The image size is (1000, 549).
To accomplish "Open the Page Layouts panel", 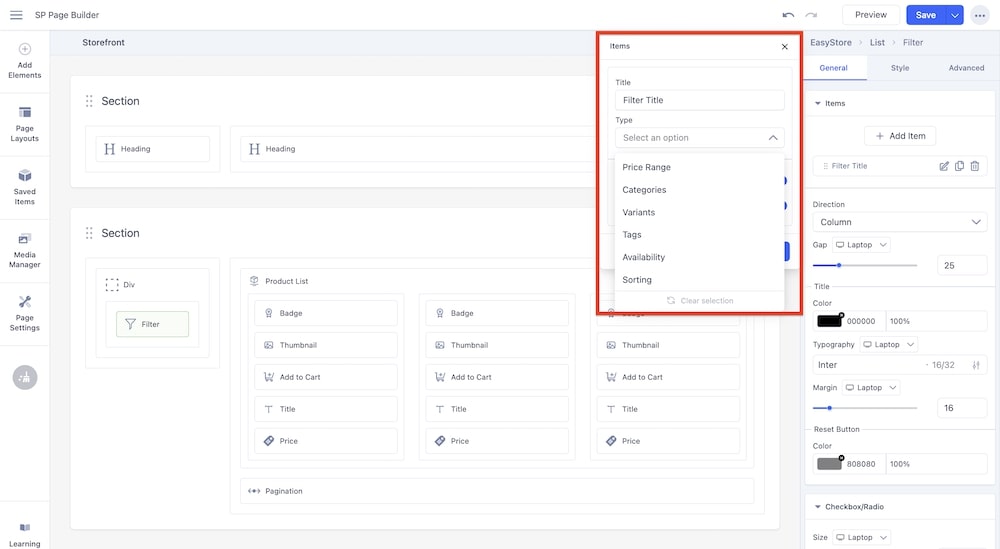I will 25,124.
